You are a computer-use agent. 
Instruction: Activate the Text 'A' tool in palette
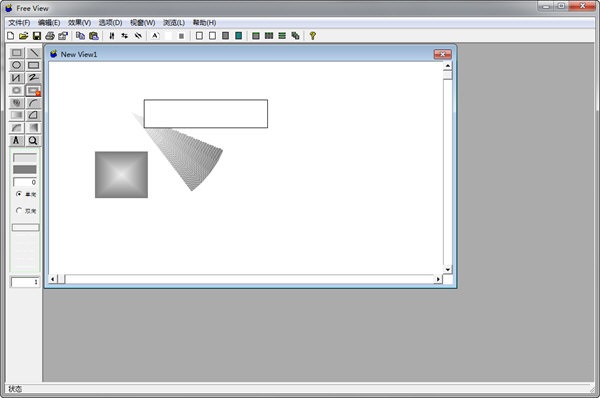[16, 140]
